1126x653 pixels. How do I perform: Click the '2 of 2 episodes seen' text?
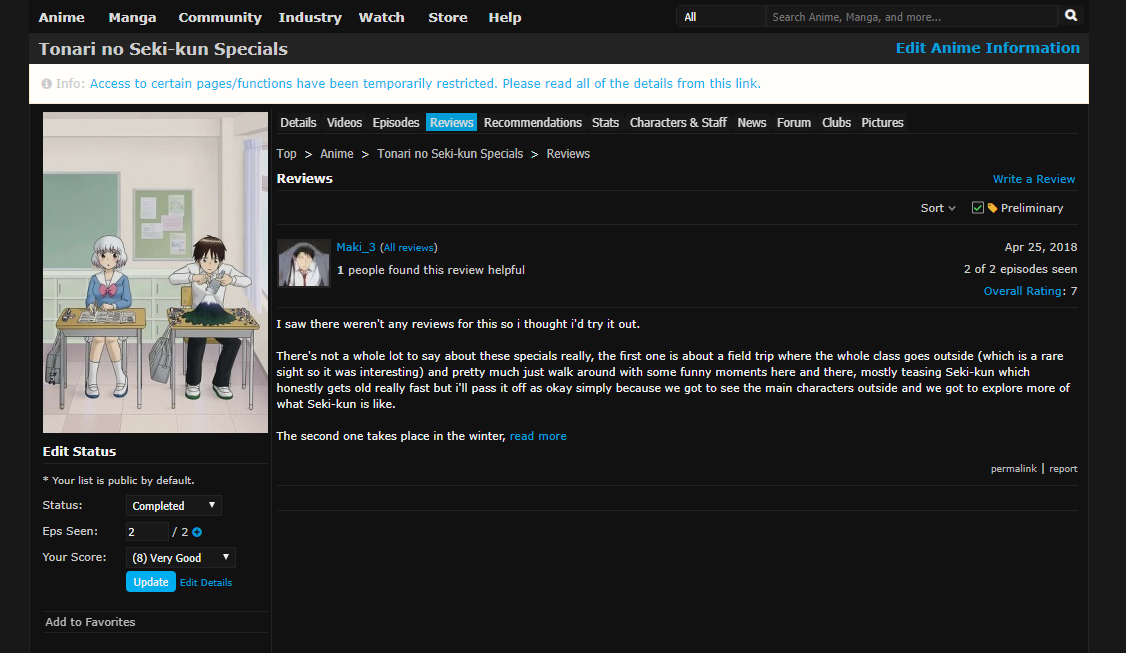[x=1020, y=269]
